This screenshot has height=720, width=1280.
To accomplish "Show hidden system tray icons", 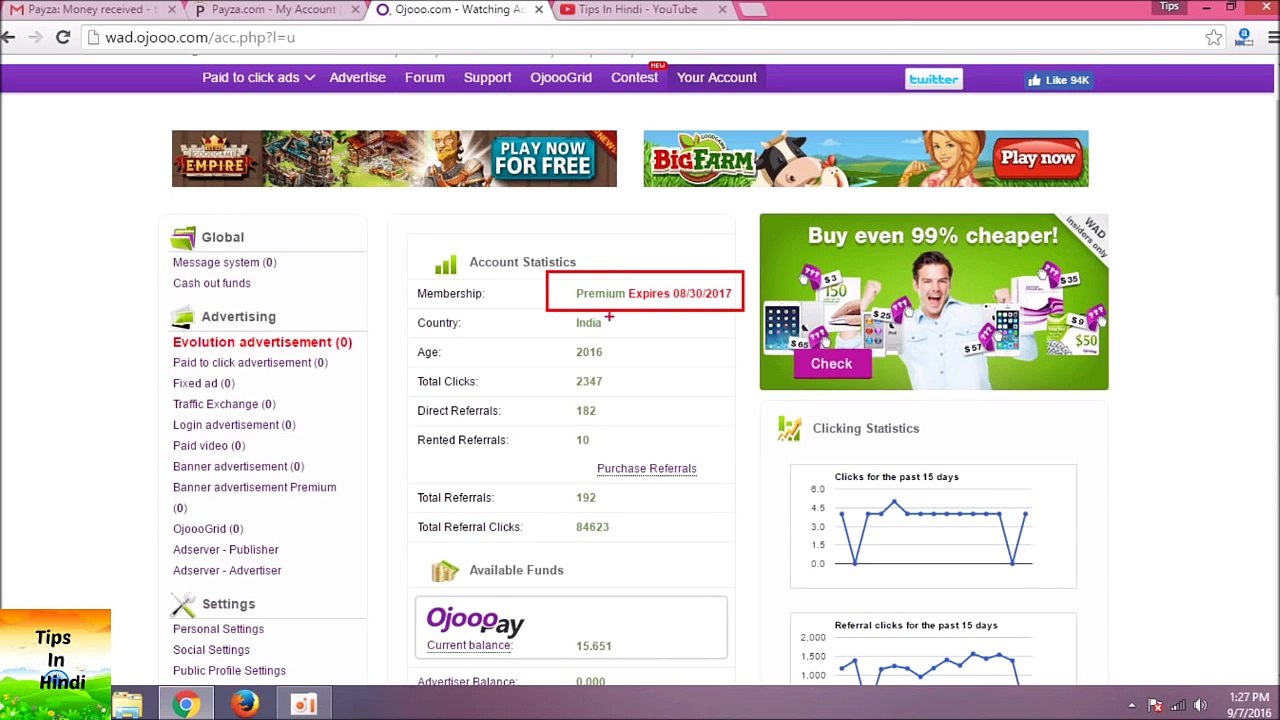I will tap(1132, 704).
